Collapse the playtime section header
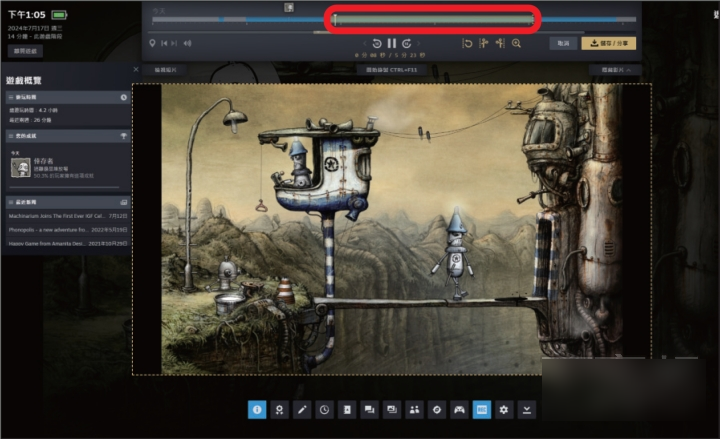 [x=68, y=97]
